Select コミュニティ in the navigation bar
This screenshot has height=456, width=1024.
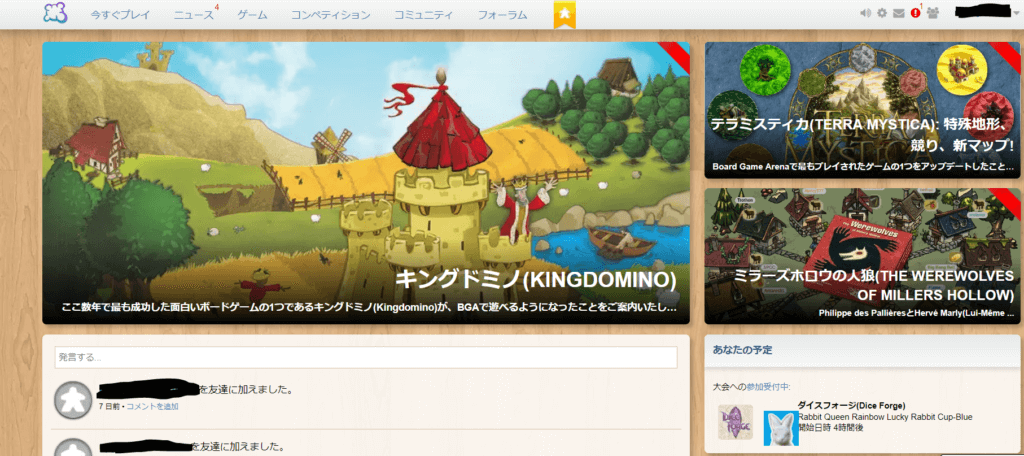coord(423,15)
